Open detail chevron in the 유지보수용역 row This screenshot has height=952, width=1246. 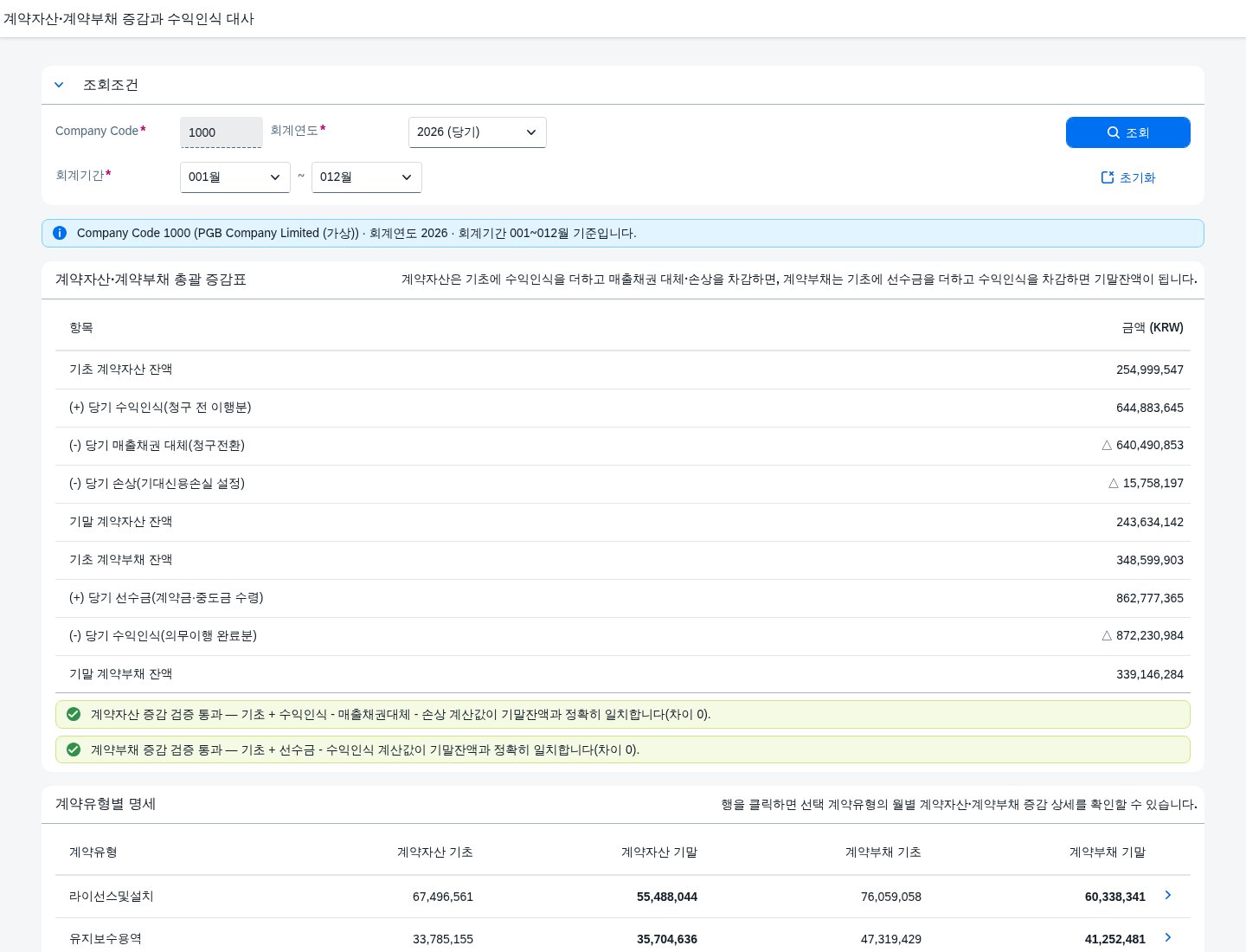click(x=1168, y=937)
